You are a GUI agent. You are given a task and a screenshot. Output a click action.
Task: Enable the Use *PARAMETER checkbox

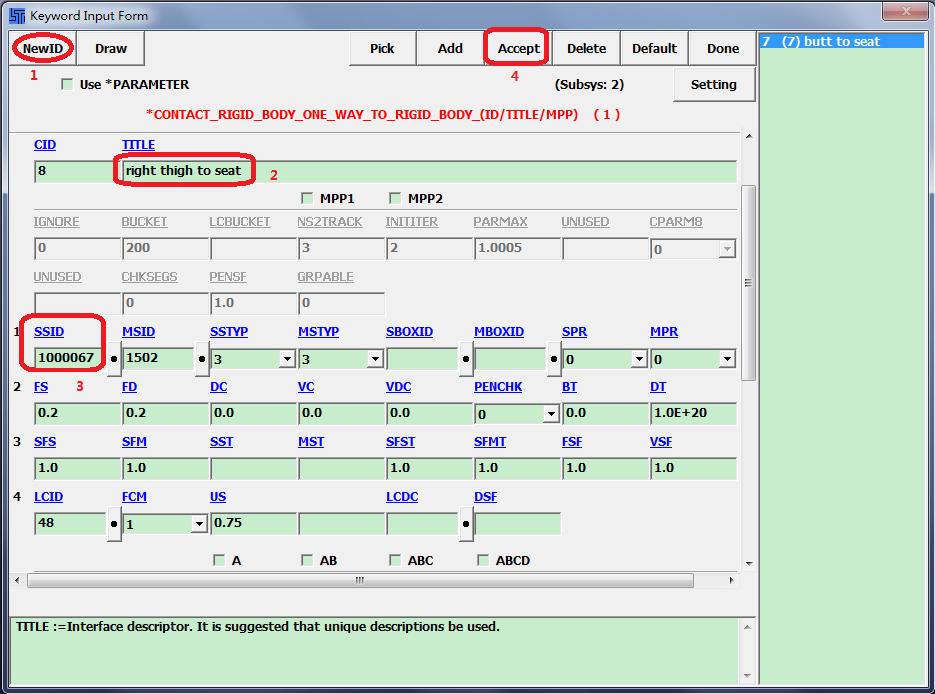68,85
